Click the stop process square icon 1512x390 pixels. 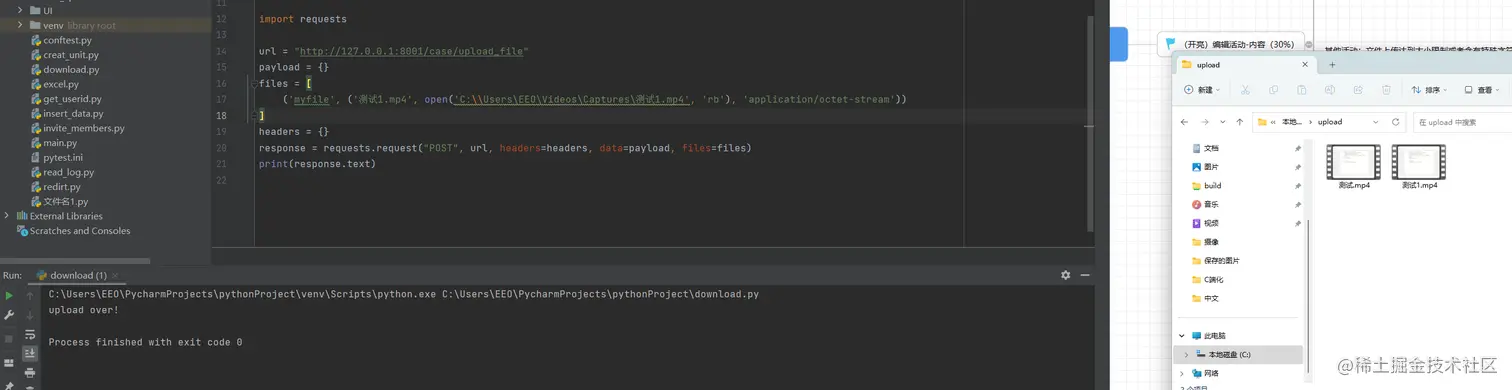(x=9, y=338)
